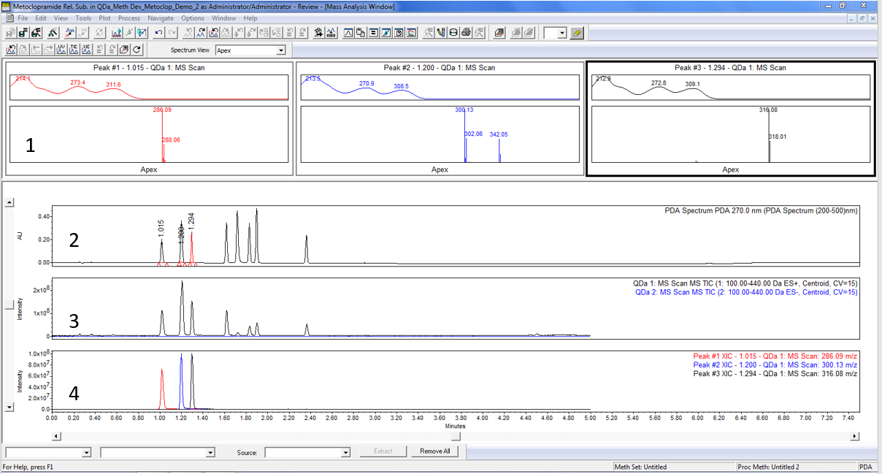Screen dimensions: 882x474
Task: Click the list table window icon
Action: 374,33
